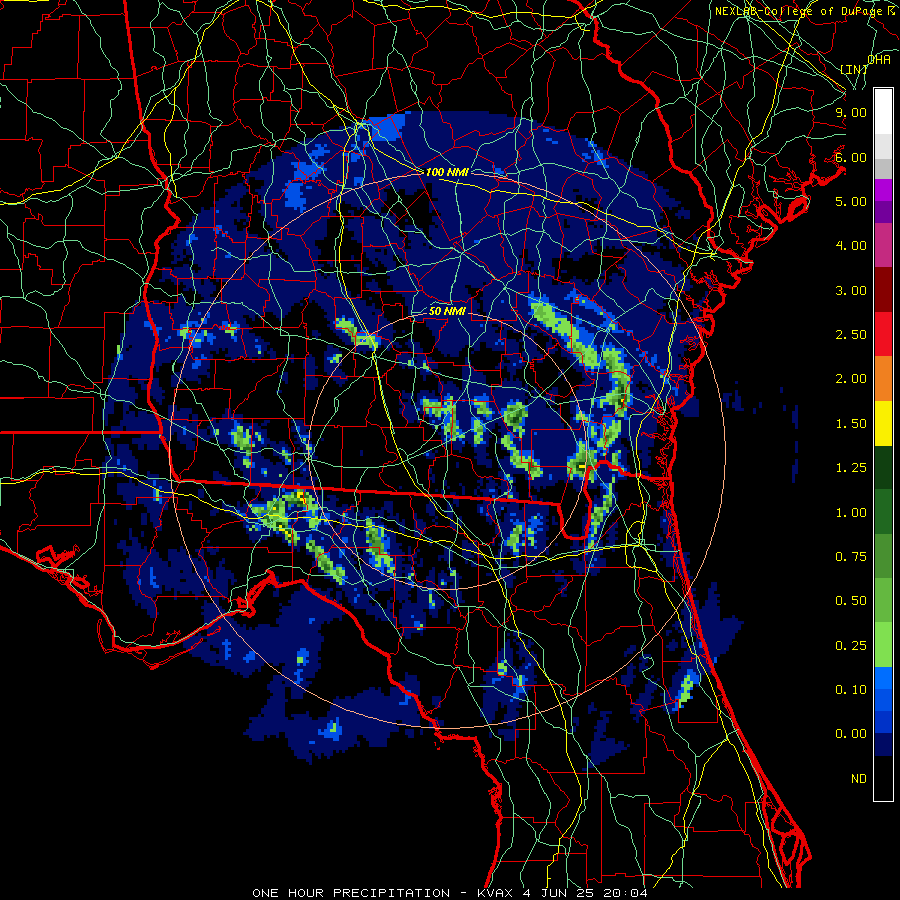
Task: Click the magenta swatch beside 5.00
Action: (x=883, y=190)
